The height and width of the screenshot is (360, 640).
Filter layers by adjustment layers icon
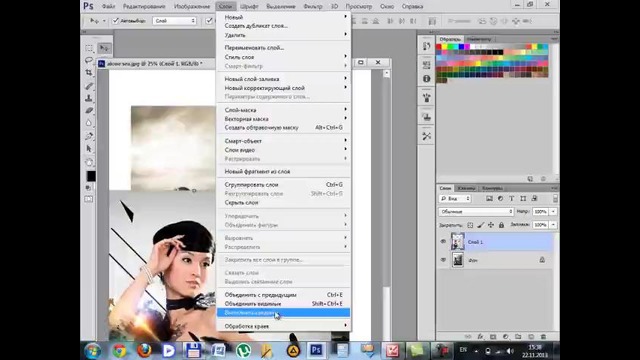coord(500,198)
